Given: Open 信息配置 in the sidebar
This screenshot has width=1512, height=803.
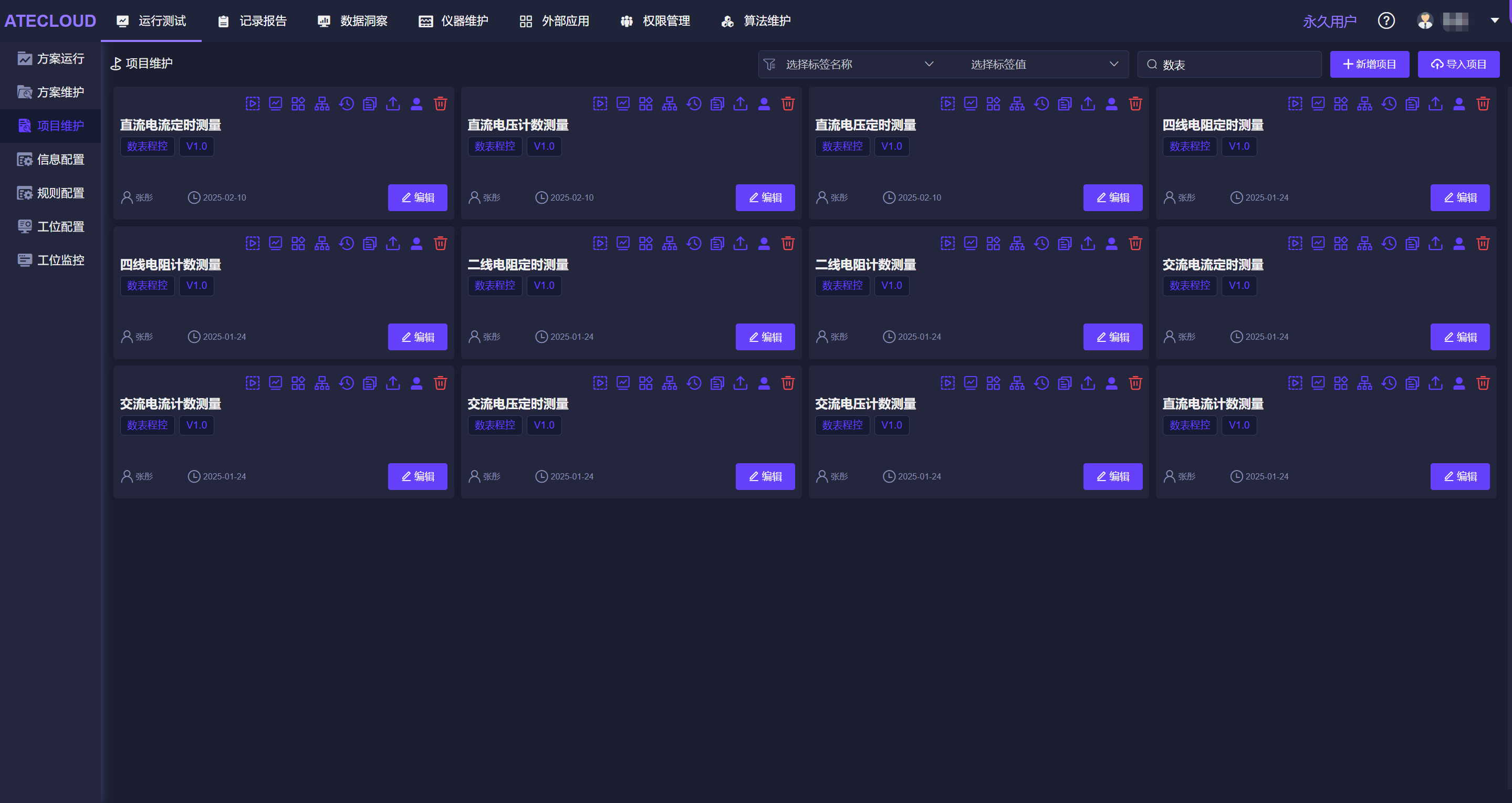Looking at the screenshot, I should pos(50,160).
